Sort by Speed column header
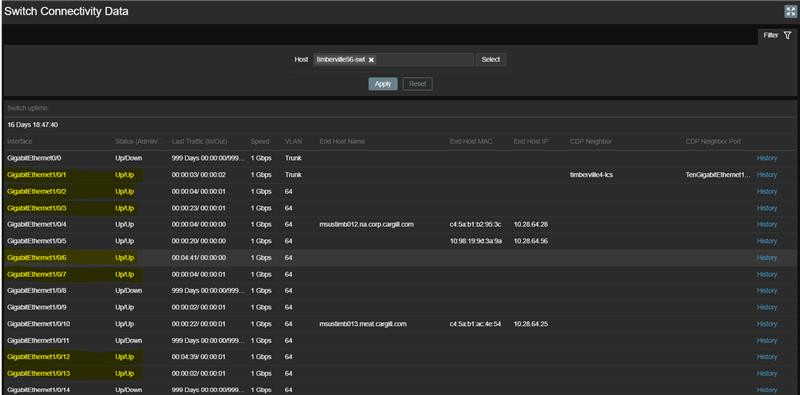 pos(260,141)
